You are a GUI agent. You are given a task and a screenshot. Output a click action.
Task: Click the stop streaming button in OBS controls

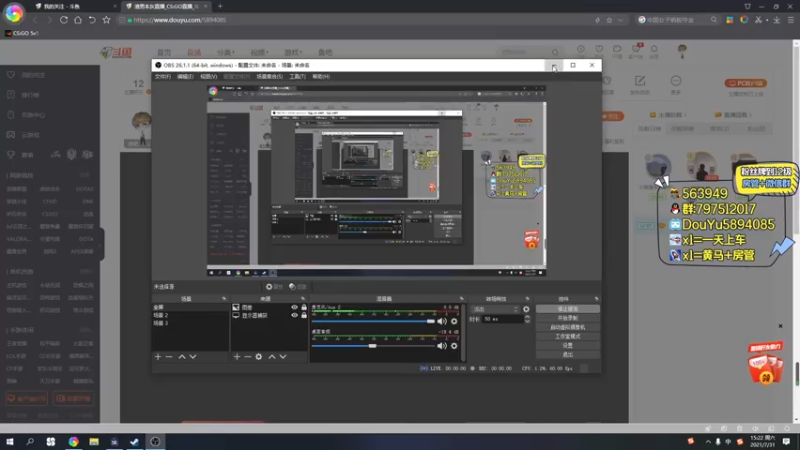coord(567,309)
